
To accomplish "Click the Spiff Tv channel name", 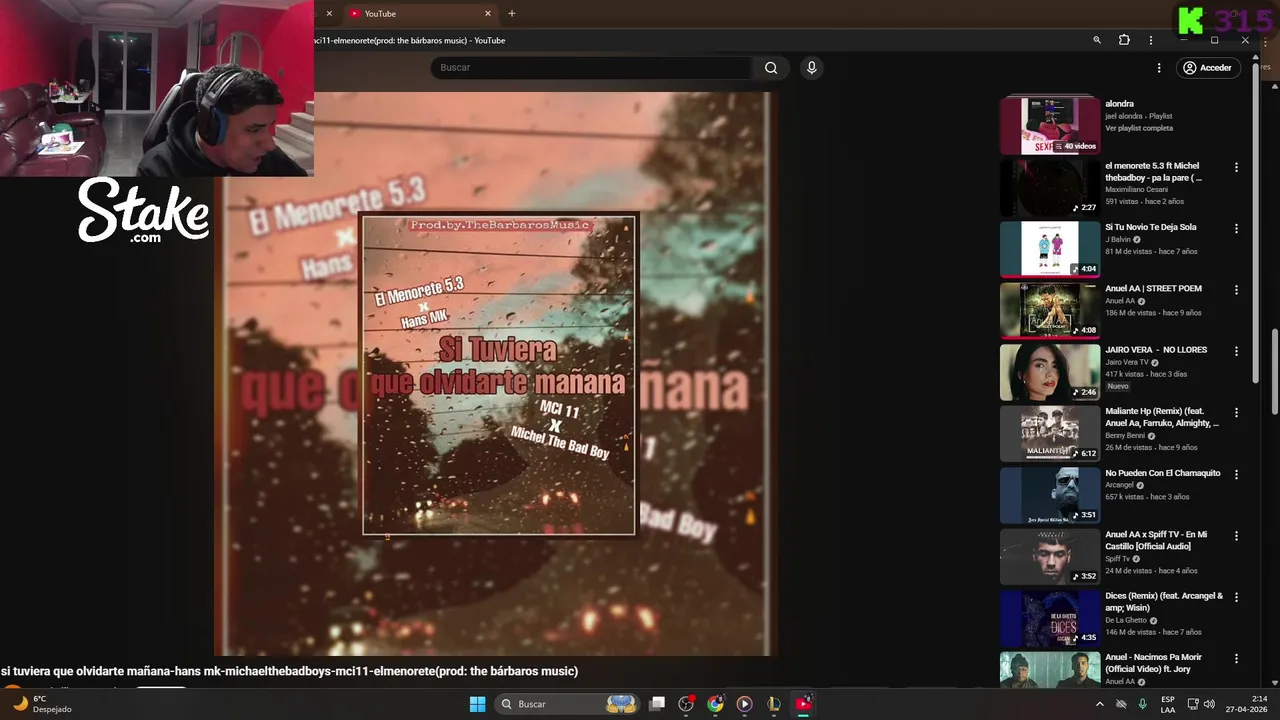I will pos(1117,559).
